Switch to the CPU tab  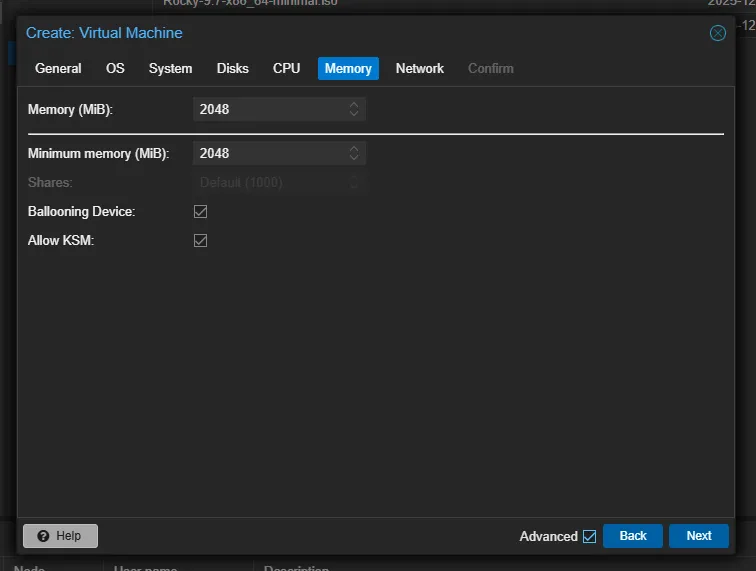pyautogui.click(x=286, y=68)
